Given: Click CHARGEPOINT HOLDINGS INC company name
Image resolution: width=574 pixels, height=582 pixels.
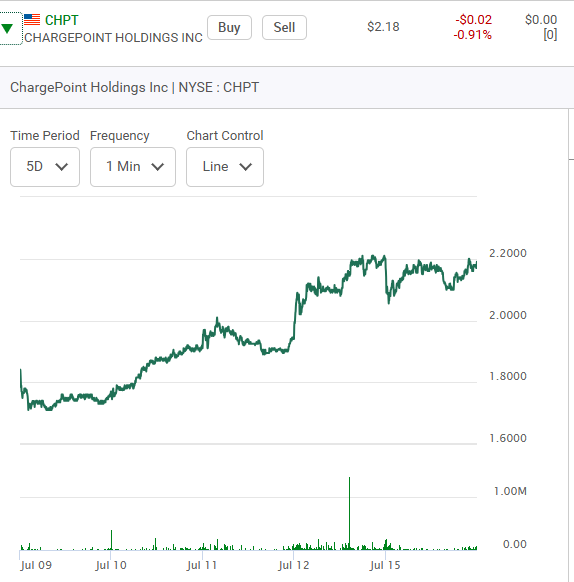Looking at the screenshot, I should click(x=114, y=38).
